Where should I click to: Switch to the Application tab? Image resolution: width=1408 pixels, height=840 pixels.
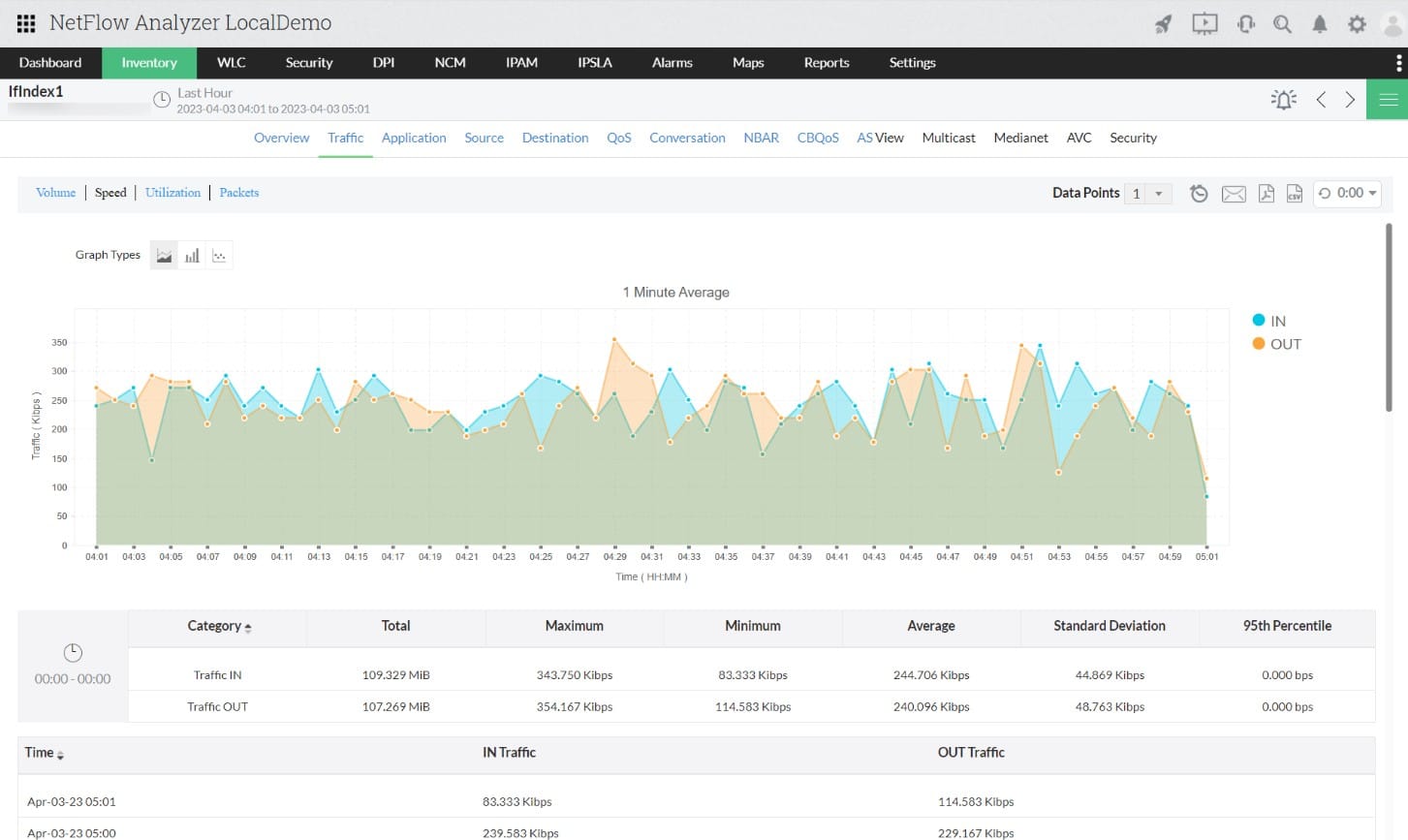tap(414, 139)
